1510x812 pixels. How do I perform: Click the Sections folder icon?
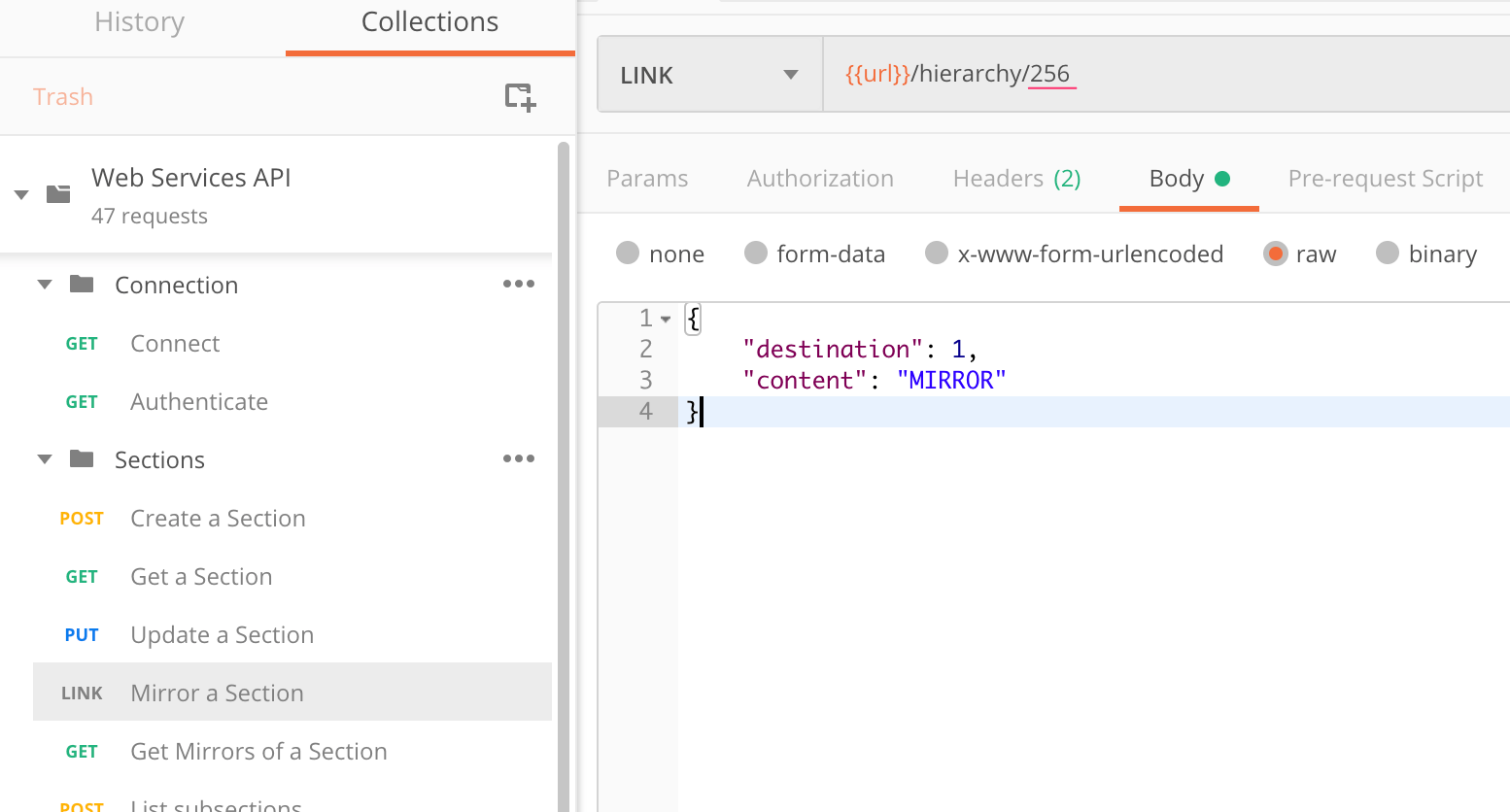tap(83, 459)
